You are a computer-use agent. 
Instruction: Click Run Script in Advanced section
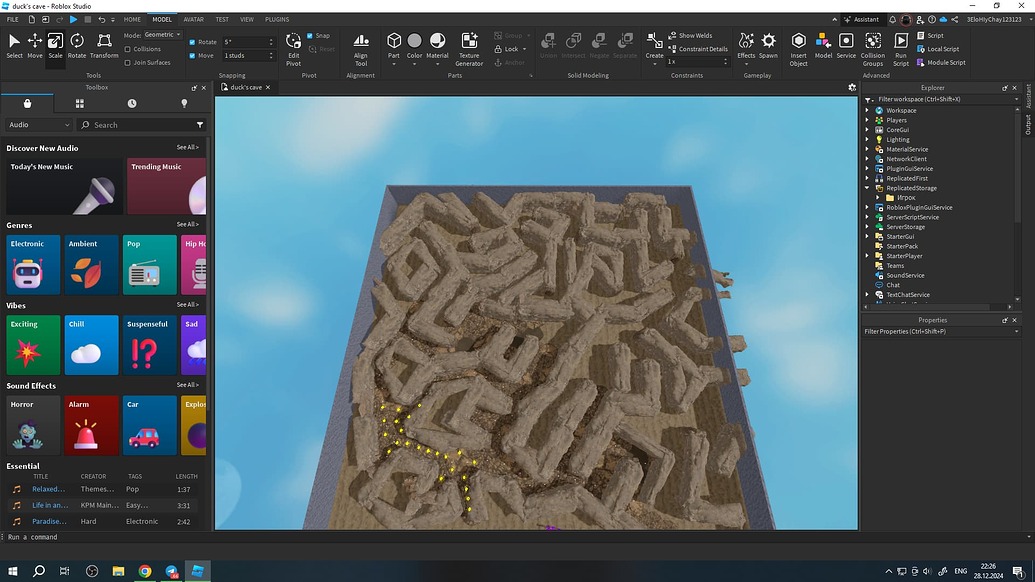[900, 45]
